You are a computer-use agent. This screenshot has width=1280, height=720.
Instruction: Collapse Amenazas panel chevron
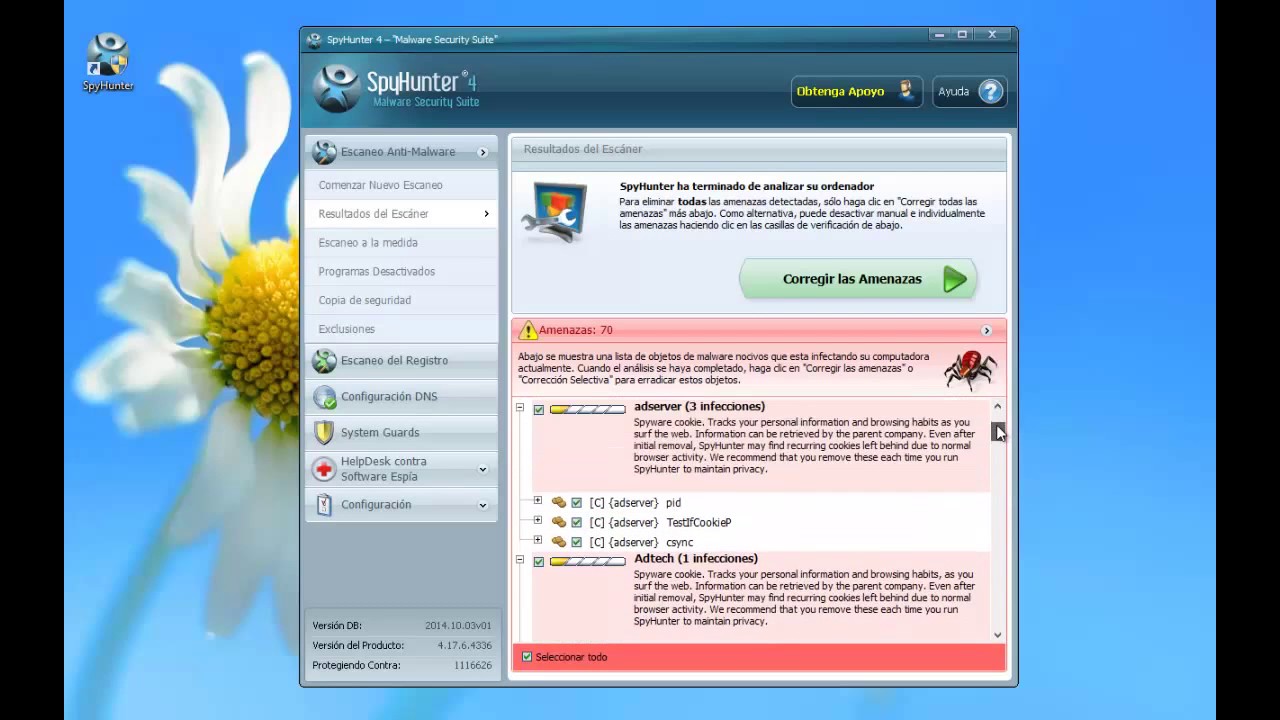tap(986, 330)
